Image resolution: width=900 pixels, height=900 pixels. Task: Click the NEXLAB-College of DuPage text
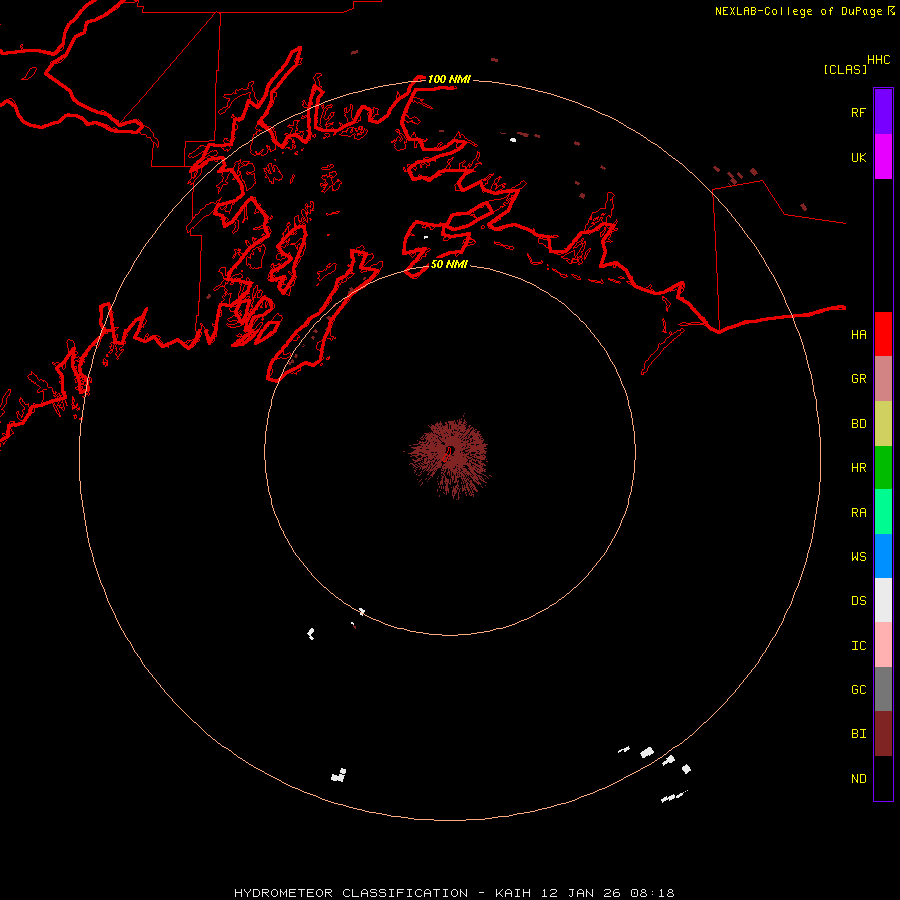tap(800, 11)
